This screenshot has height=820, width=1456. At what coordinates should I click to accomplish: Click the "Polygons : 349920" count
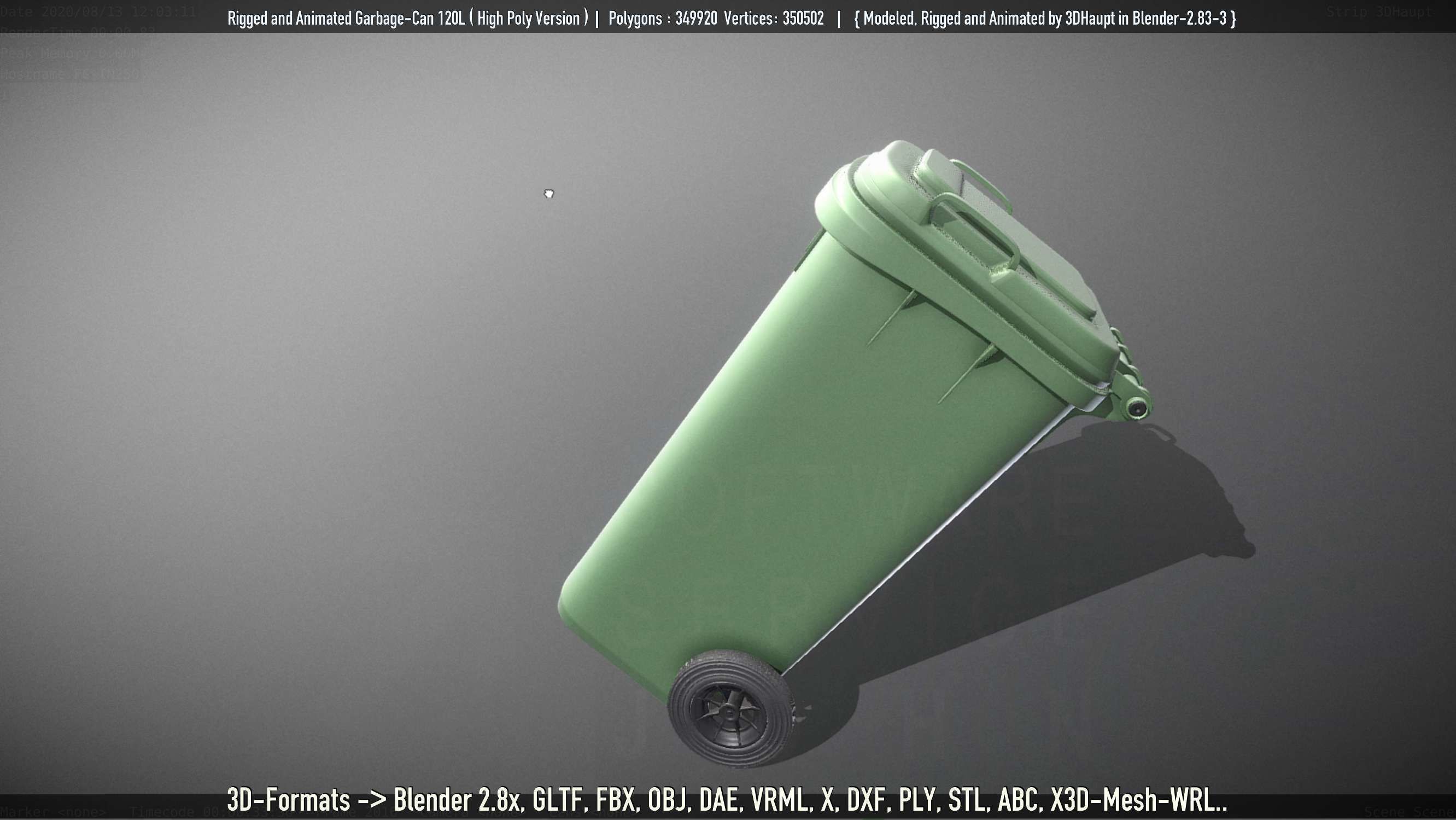pyautogui.click(x=663, y=19)
